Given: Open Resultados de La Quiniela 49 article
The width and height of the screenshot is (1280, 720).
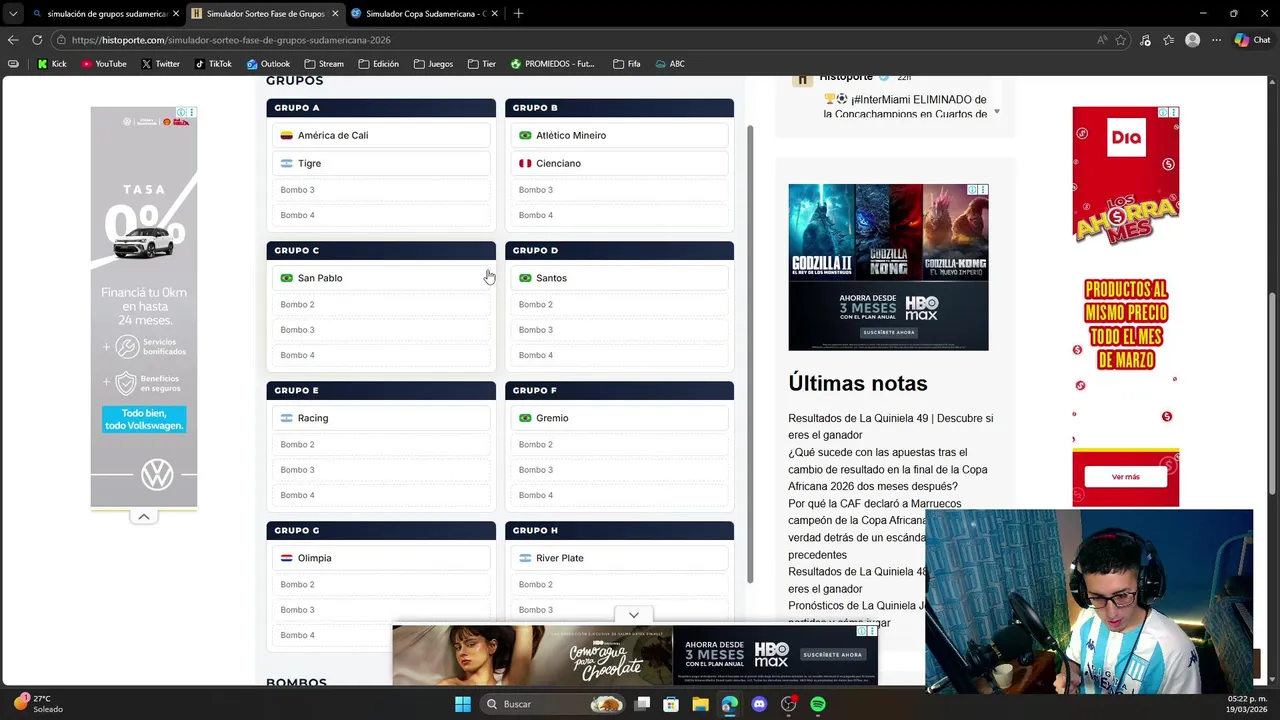Looking at the screenshot, I should tap(890, 427).
